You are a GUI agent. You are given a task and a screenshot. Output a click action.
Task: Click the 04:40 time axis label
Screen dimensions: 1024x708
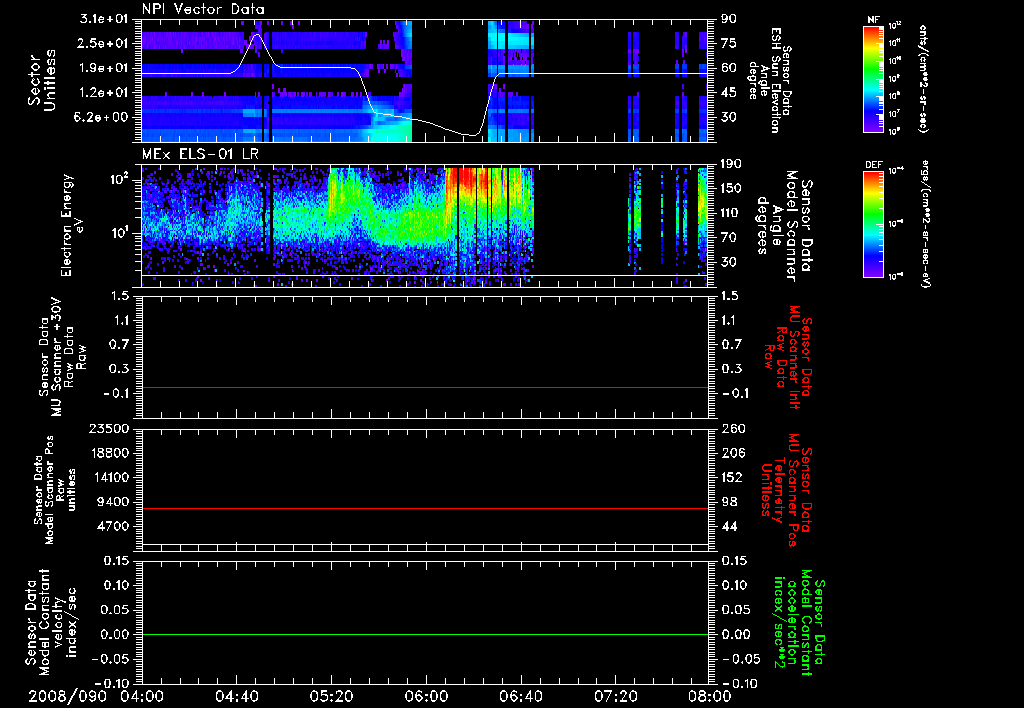(236, 697)
